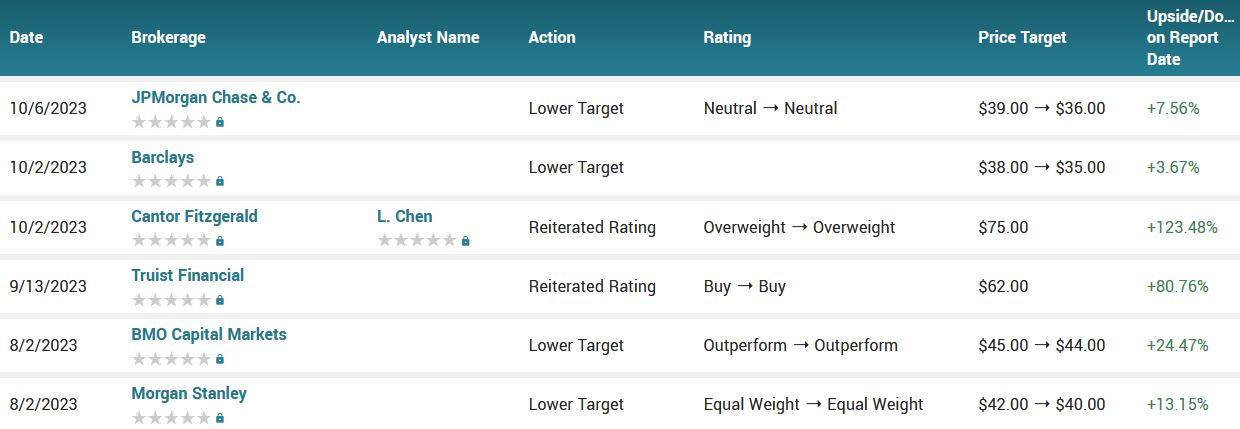The width and height of the screenshot is (1240, 429).
Task: Click the Brokerage column header
Action: pyautogui.click(x=168, y=37)
